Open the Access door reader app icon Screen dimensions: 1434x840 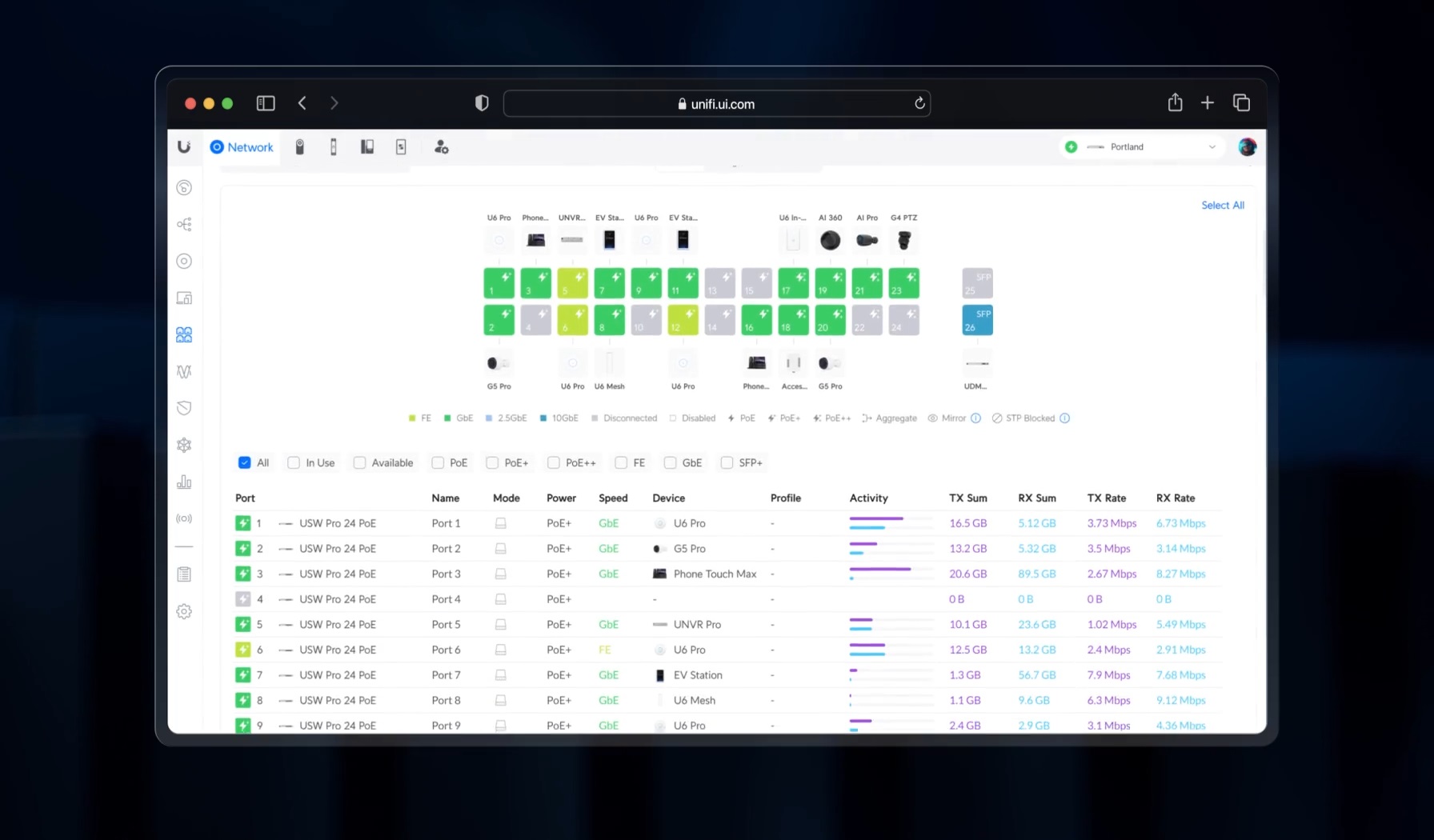(x=334, y=147)
